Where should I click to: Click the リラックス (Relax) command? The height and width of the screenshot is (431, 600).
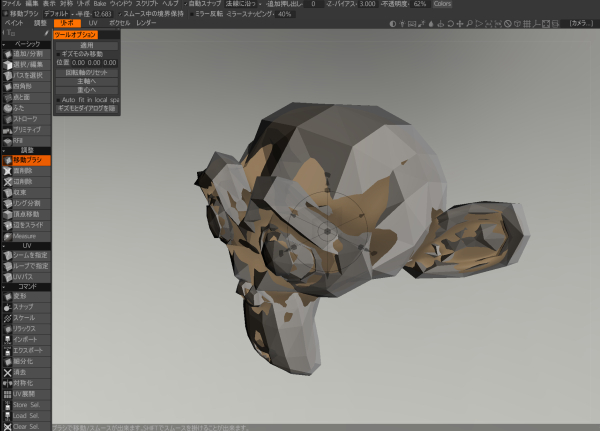point(26,328)
